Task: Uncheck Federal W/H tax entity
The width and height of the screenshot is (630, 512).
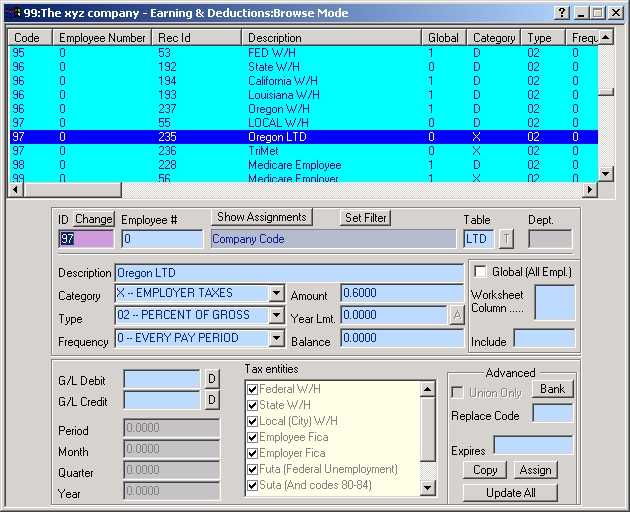Action: [x=253, y=389]
